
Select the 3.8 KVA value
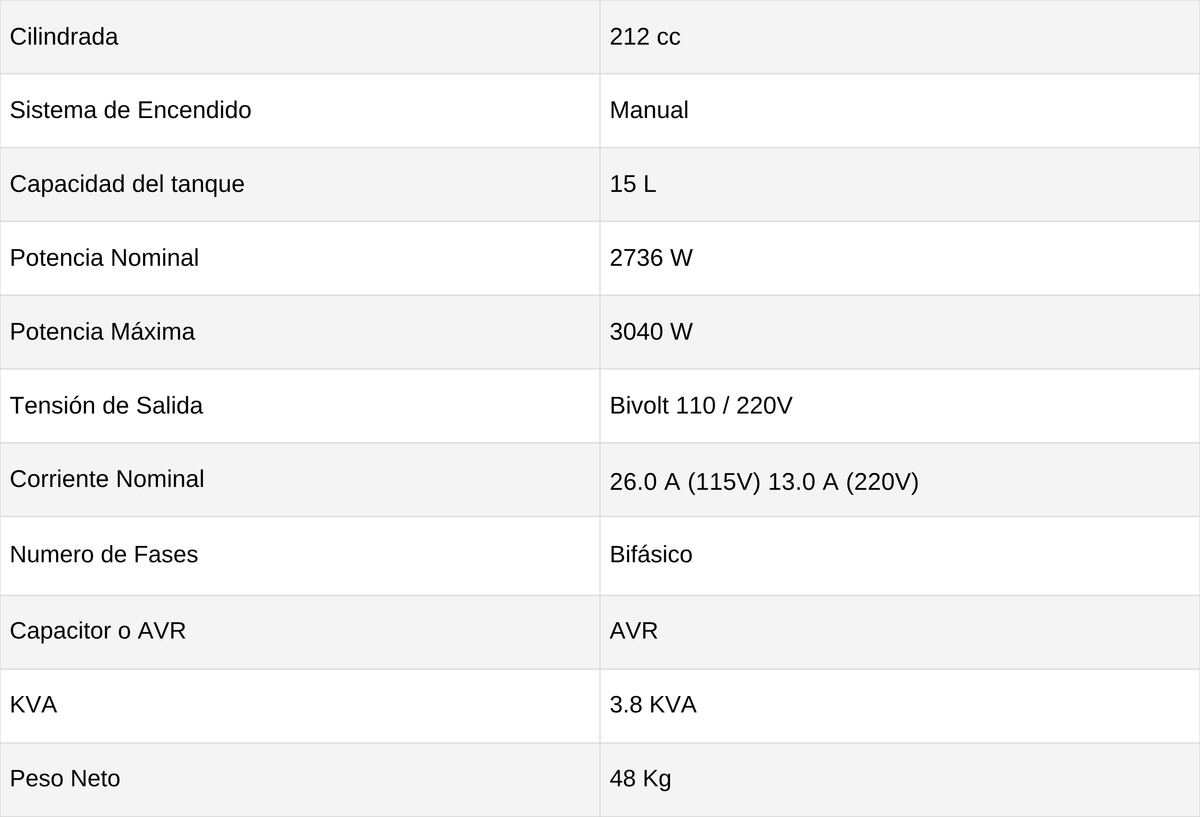(653, 705)
